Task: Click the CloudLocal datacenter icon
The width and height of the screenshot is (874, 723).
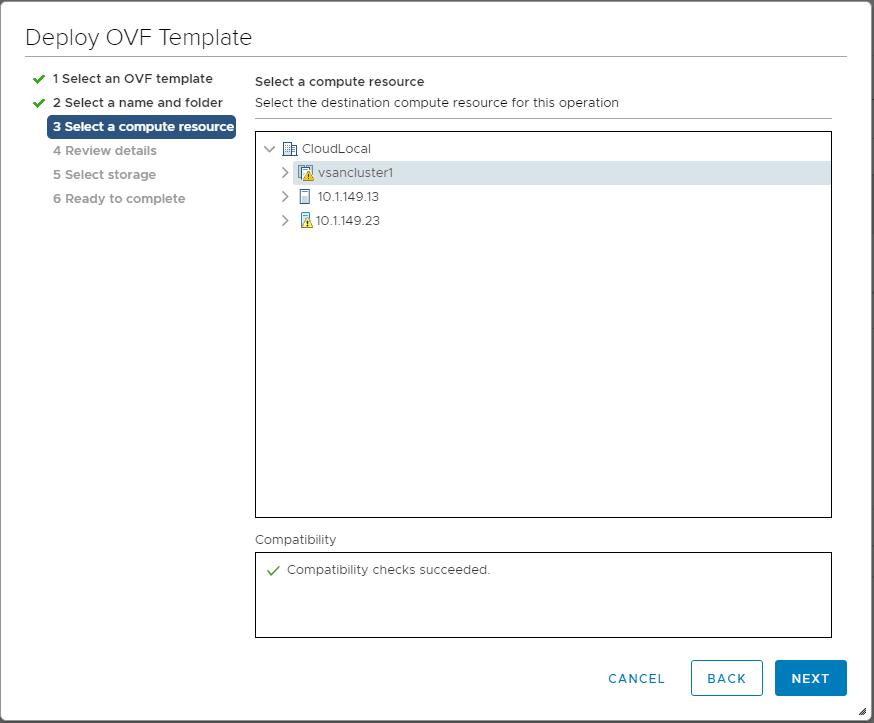Action: pos(290,149)
